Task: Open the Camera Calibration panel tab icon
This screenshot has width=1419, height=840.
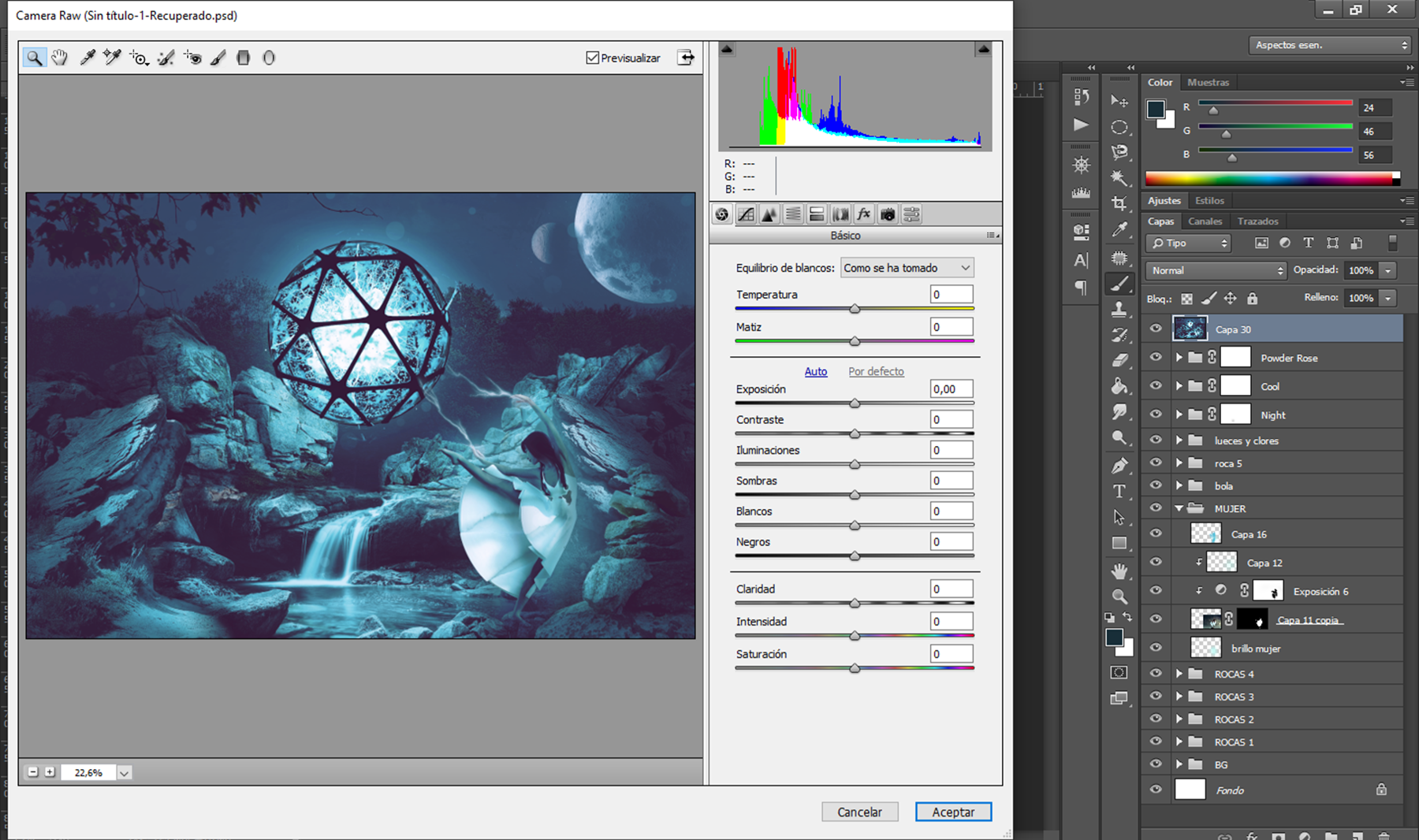Action: coord(888,214)
